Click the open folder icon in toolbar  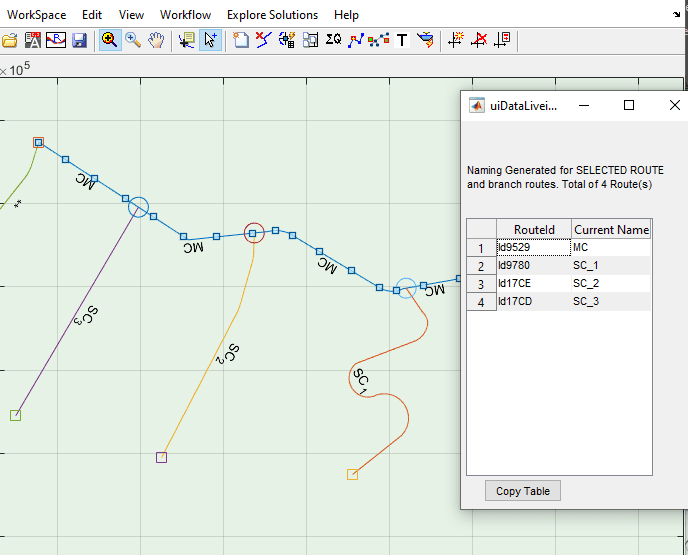(10, 41)
